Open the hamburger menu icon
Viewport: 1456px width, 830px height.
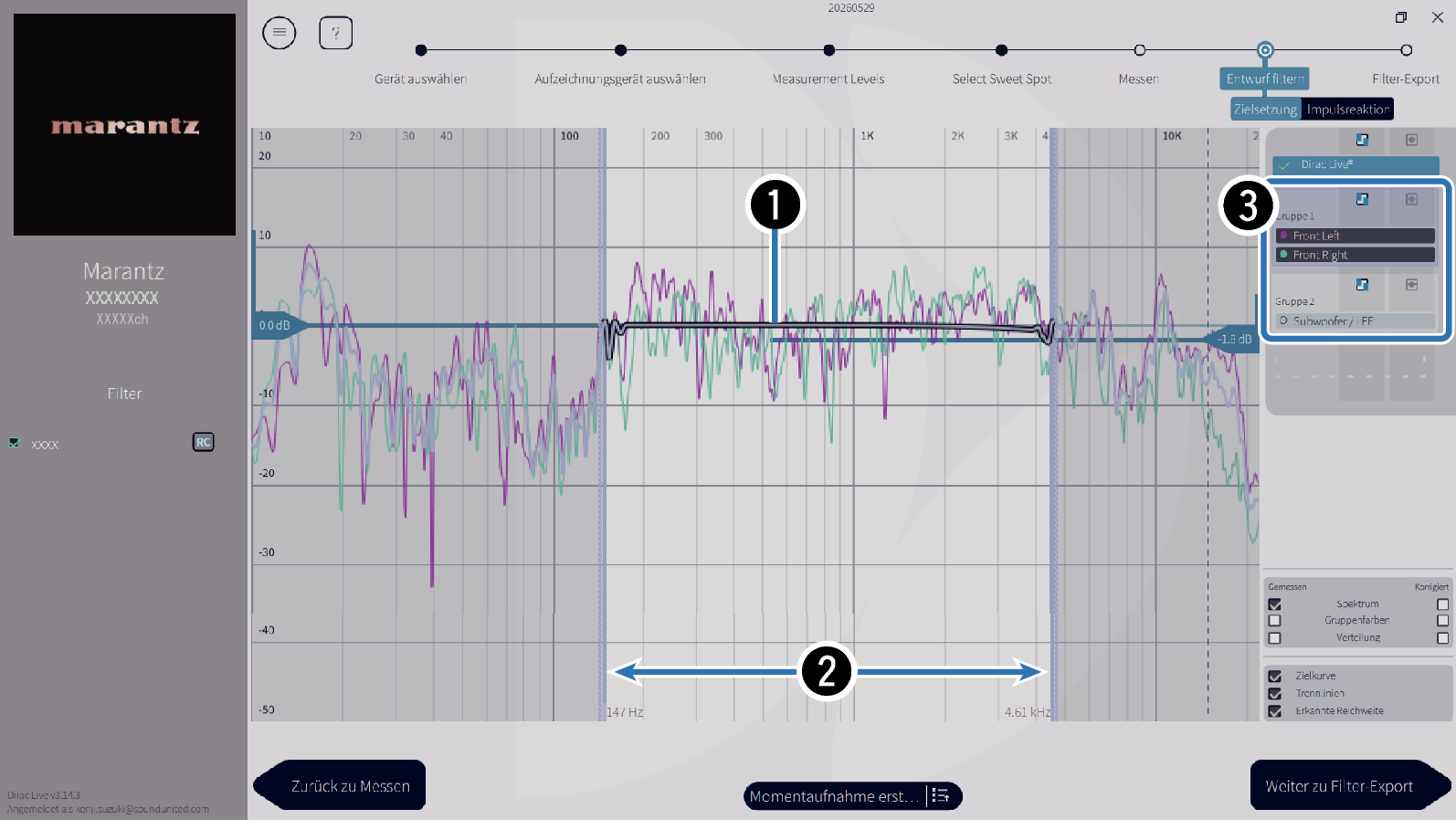click(x=280, y=33)
